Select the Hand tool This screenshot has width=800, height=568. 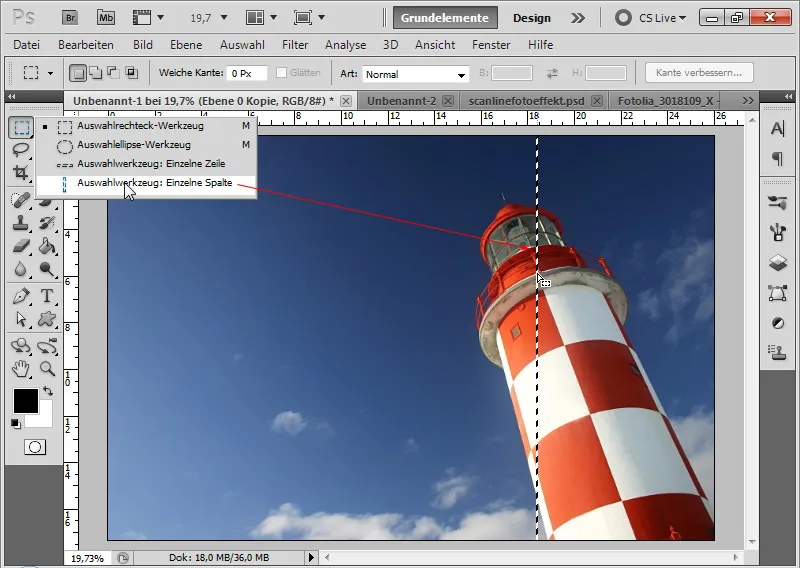pos(21,368)
